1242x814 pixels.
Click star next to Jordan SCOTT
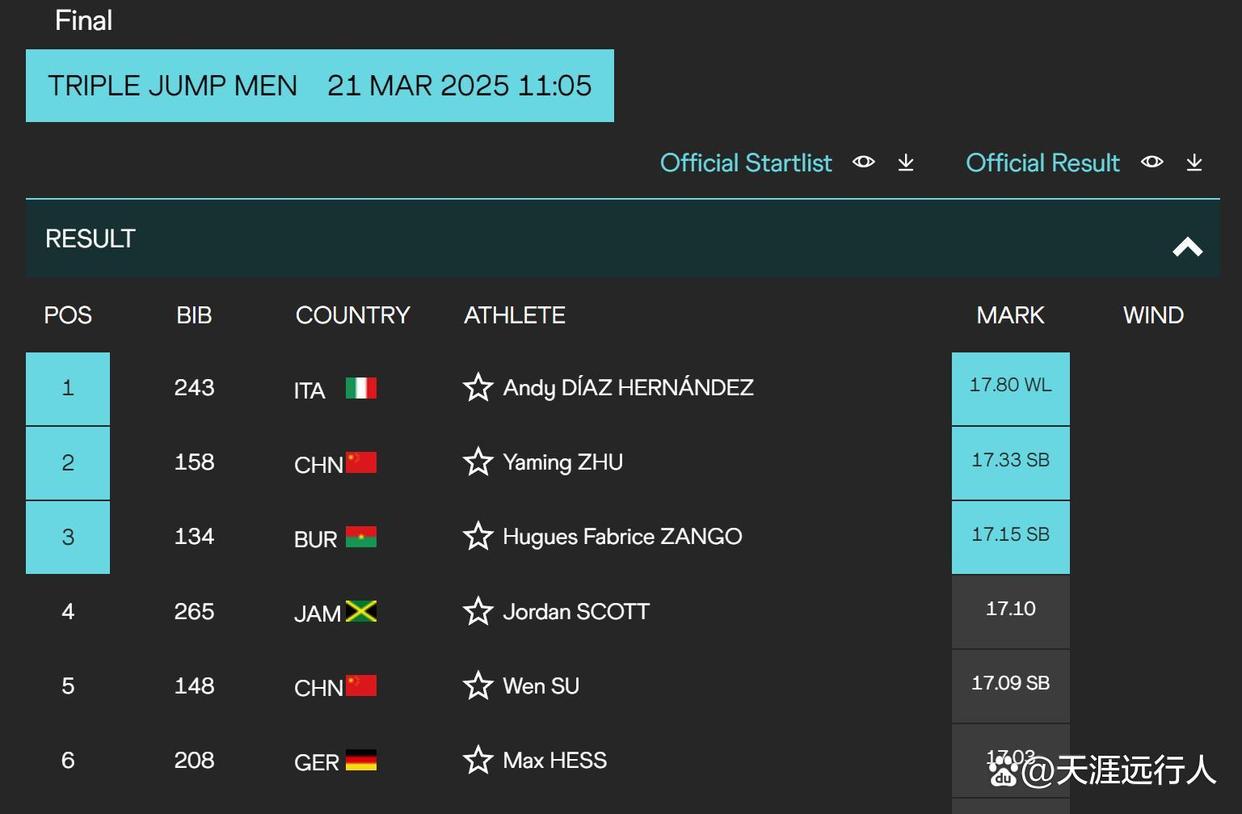tap(478, 611)
